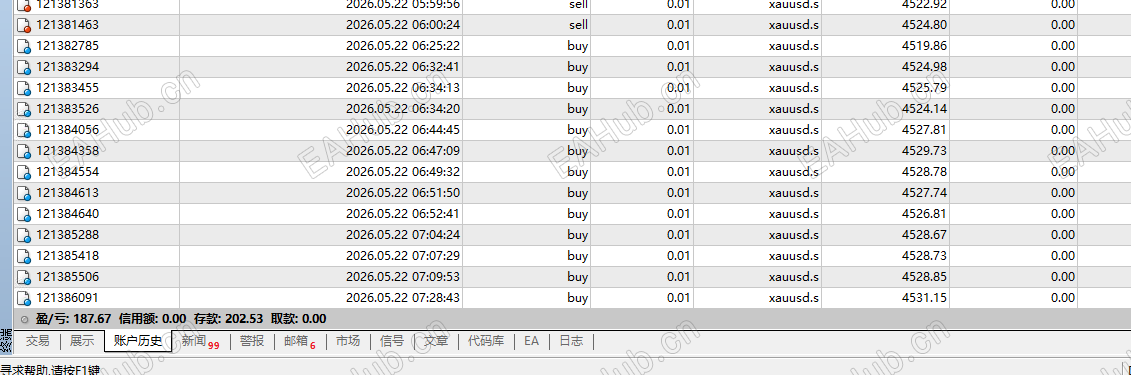1131x375 pixels.
Task: Click symbol xauusd.s in order 121385288 row
Action: [793, 235]
